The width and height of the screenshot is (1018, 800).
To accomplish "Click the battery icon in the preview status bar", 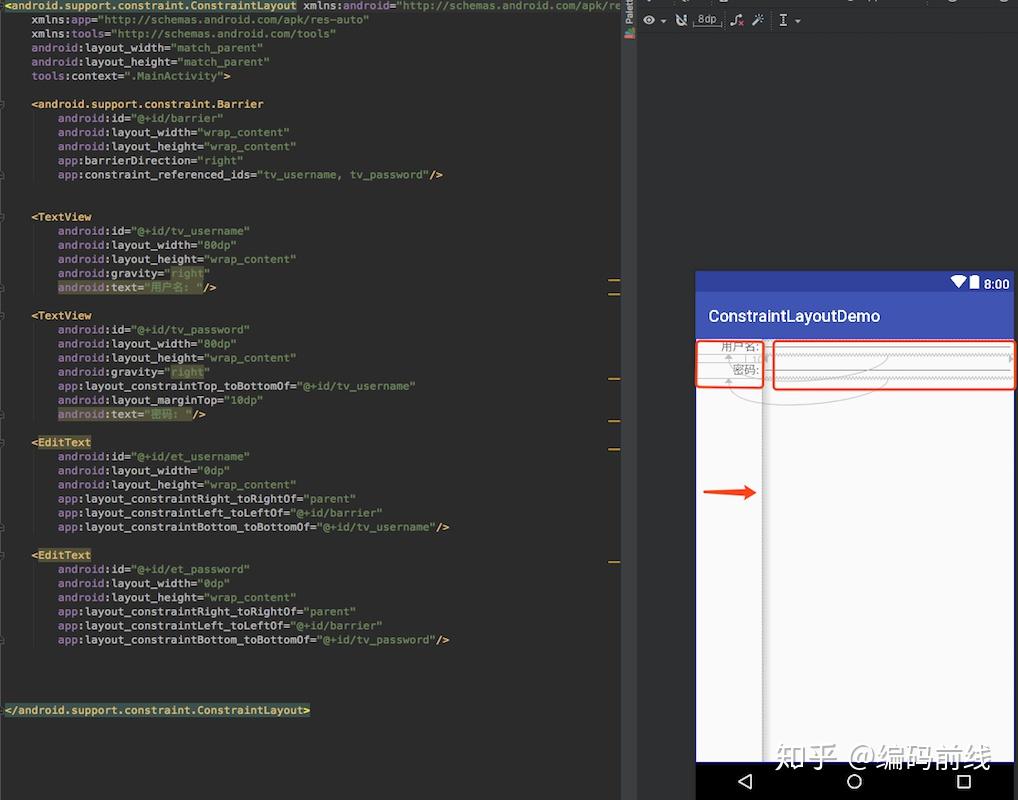I will (972, 283).
